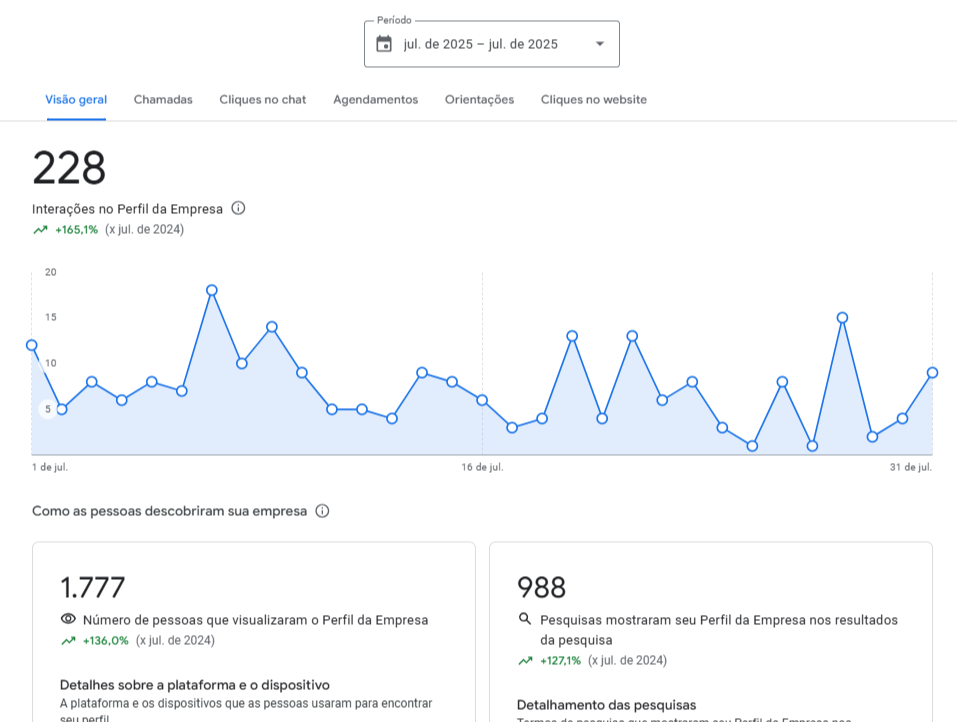This screenshot has width=957, height=722.
Task: Open the Cliques no website tab
Action: [x=594, y=100]
